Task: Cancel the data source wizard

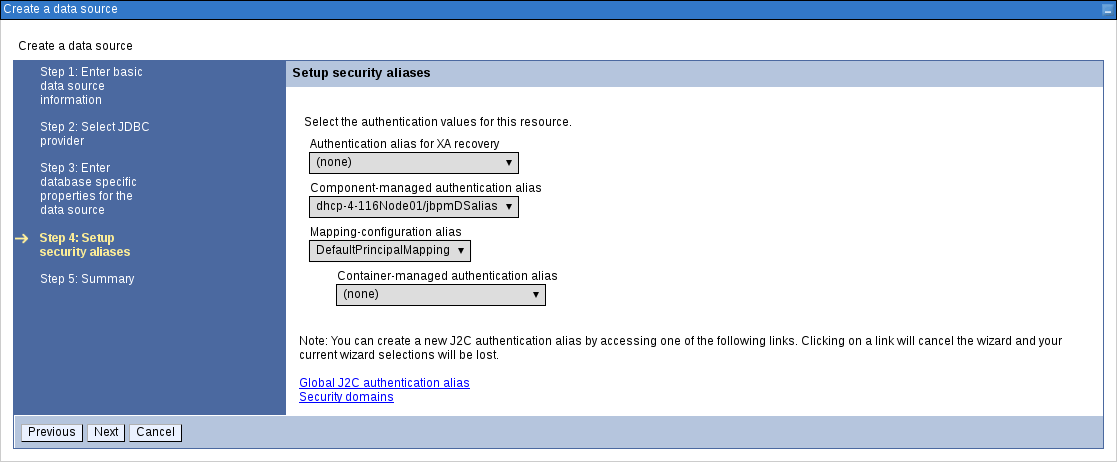Action: [155, 432]
